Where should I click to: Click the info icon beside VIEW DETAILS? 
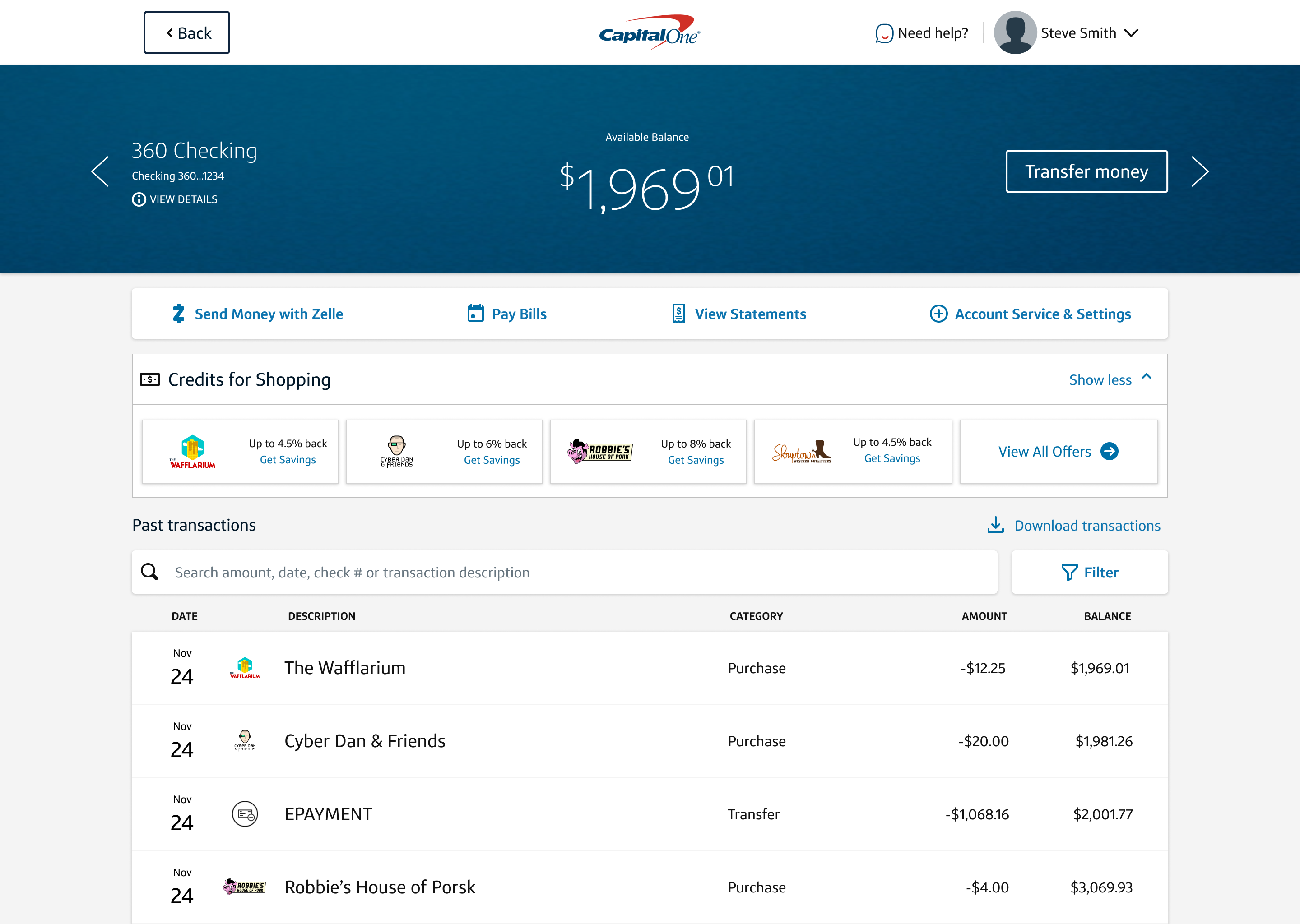(x=138, y=200)
